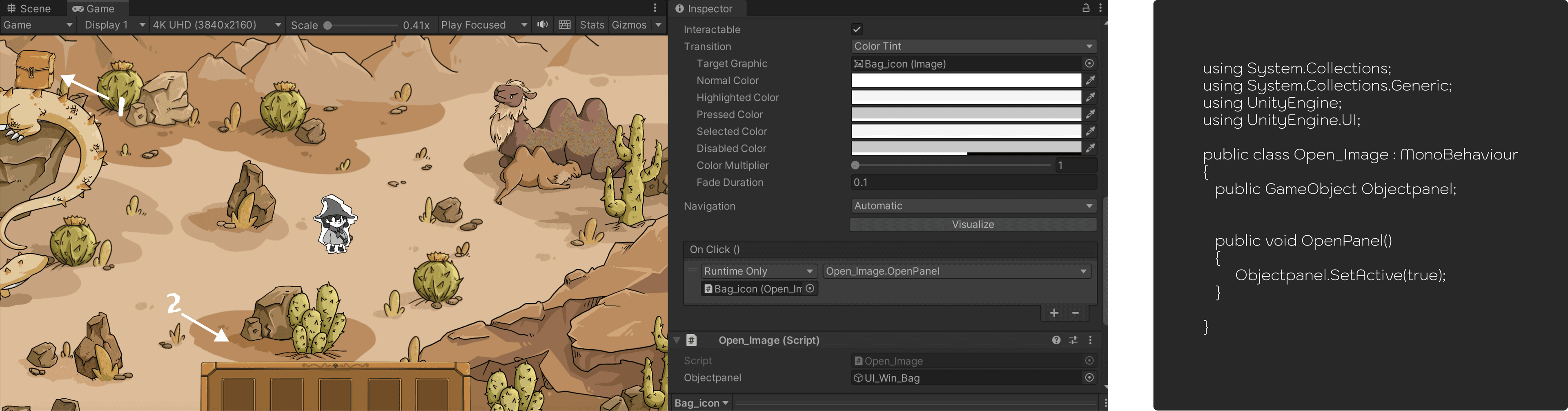1568x411 pixels.
Task: Click the Fade Duration field
Action: tap(973, 183)
